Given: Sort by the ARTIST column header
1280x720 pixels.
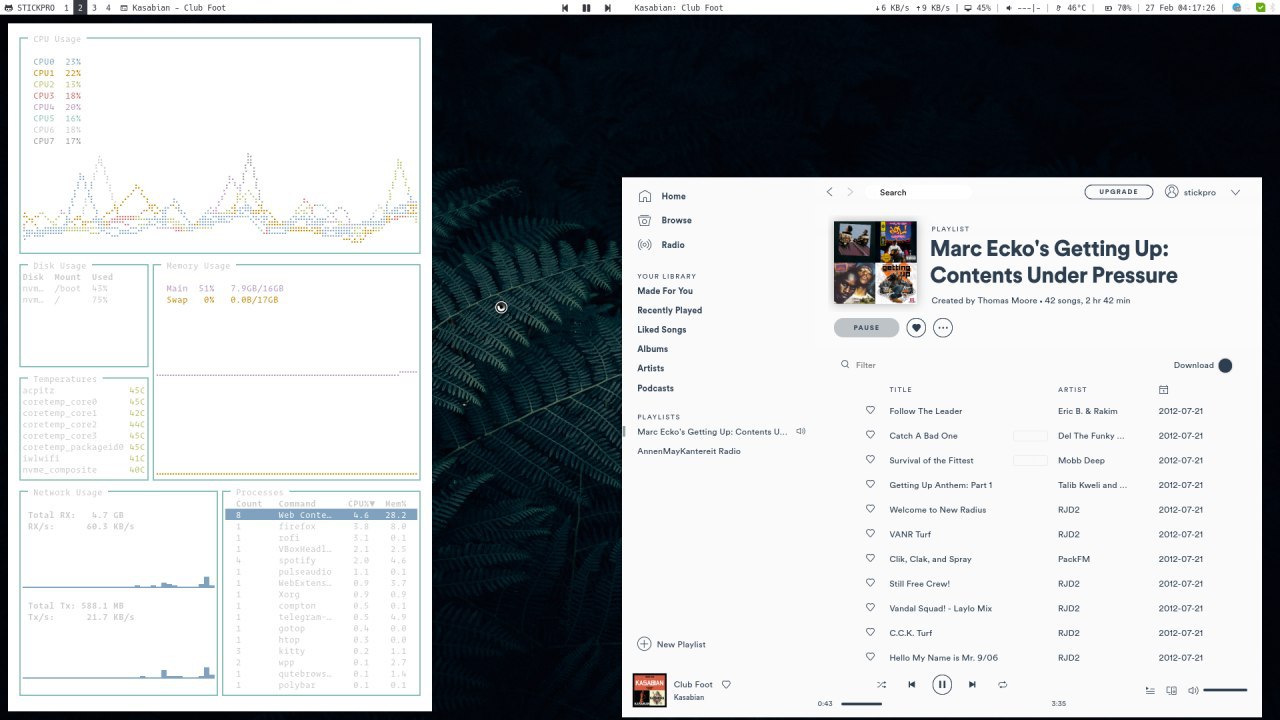Looking at the screenshot, I should tap(1072, 390).
